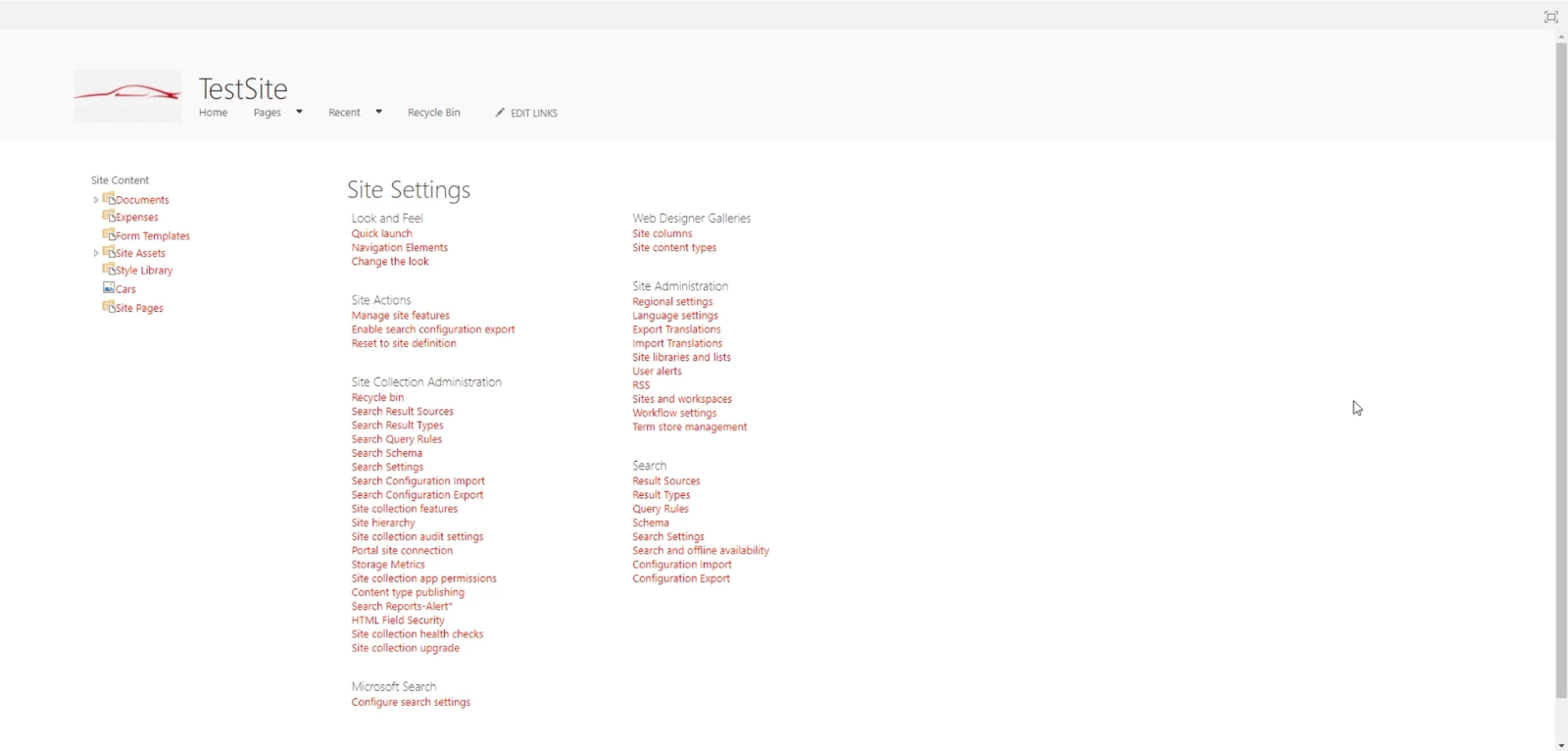Open Site Pages in the tree
This screenshot has height=751, width=1568.
[x=139, y=308]
